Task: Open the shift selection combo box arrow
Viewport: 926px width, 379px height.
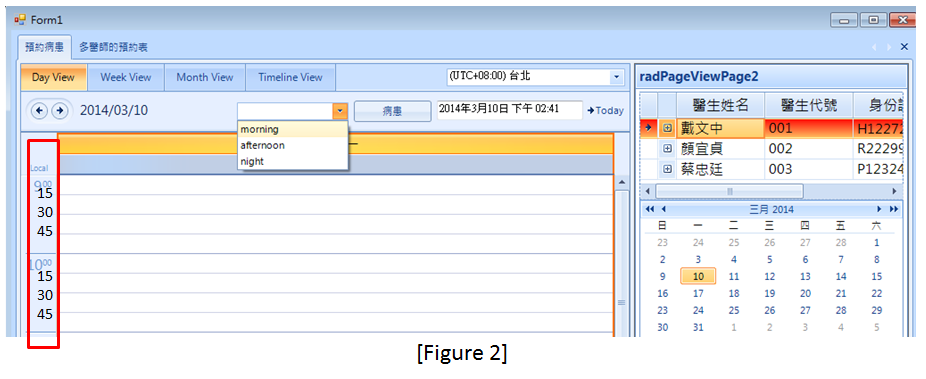Action: [340, 111]
